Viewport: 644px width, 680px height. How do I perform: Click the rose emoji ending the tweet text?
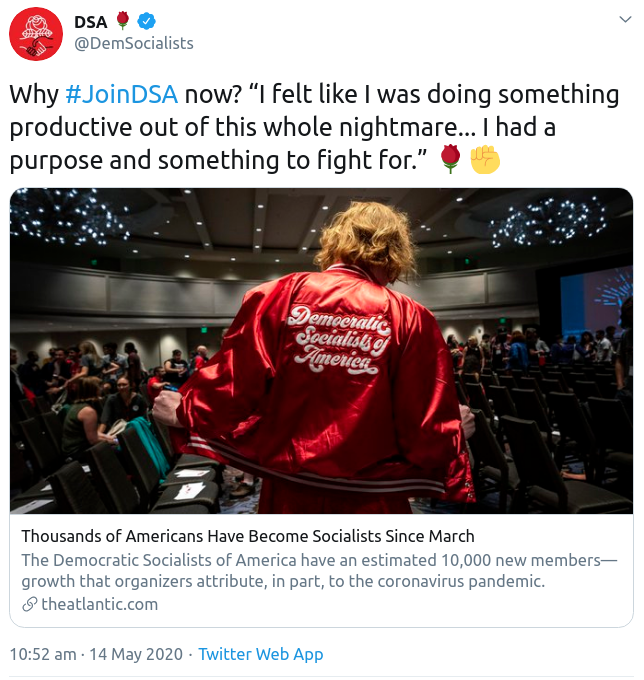[450, 159]
